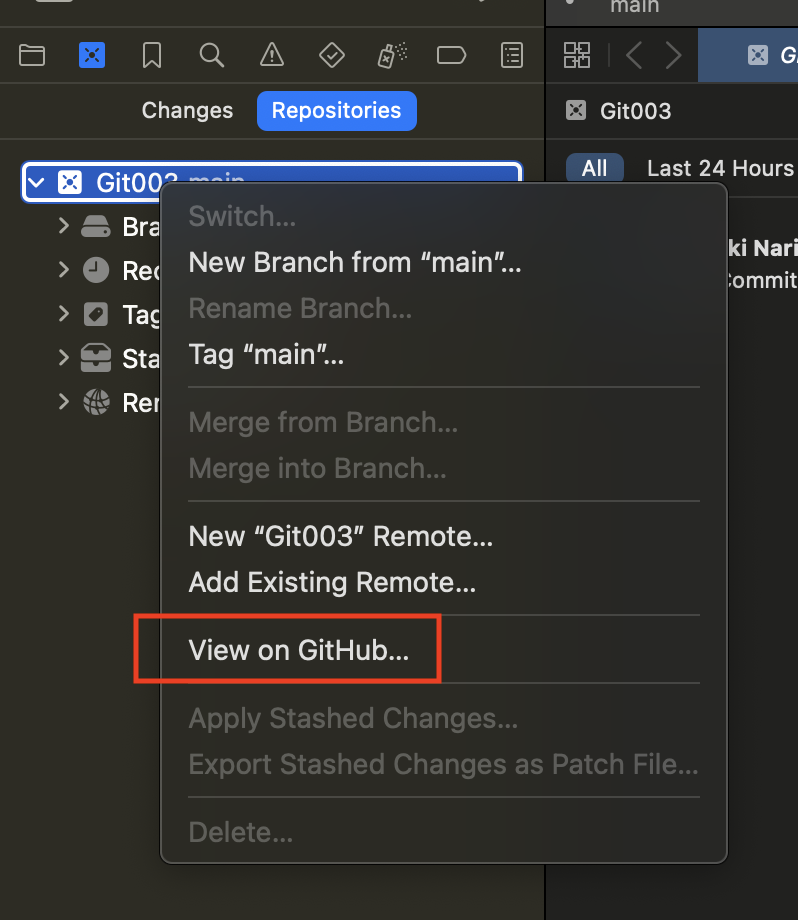
Task: Choose New "Git003" Remote… menu item
Action: pyautogui.click(x=444, y=536)
